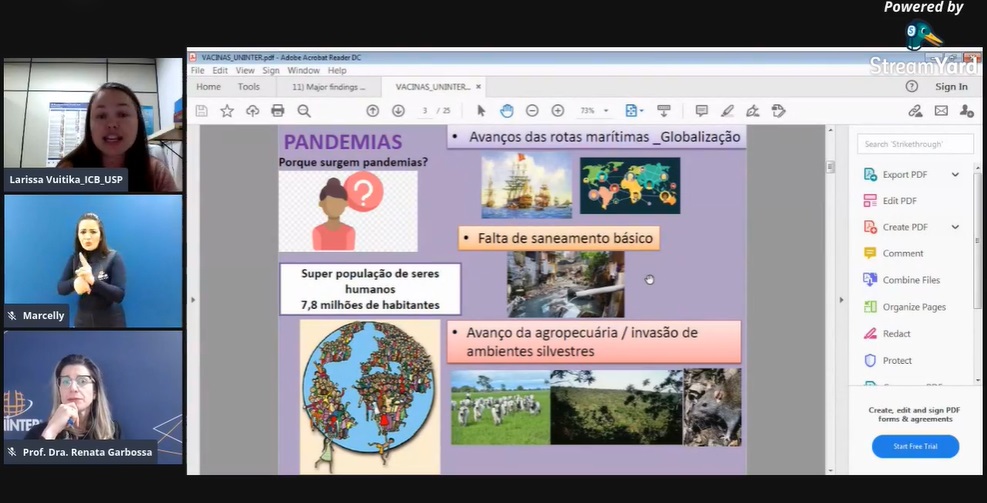
Task: Select the Hand pan tool
Action: tap(507, 111)
